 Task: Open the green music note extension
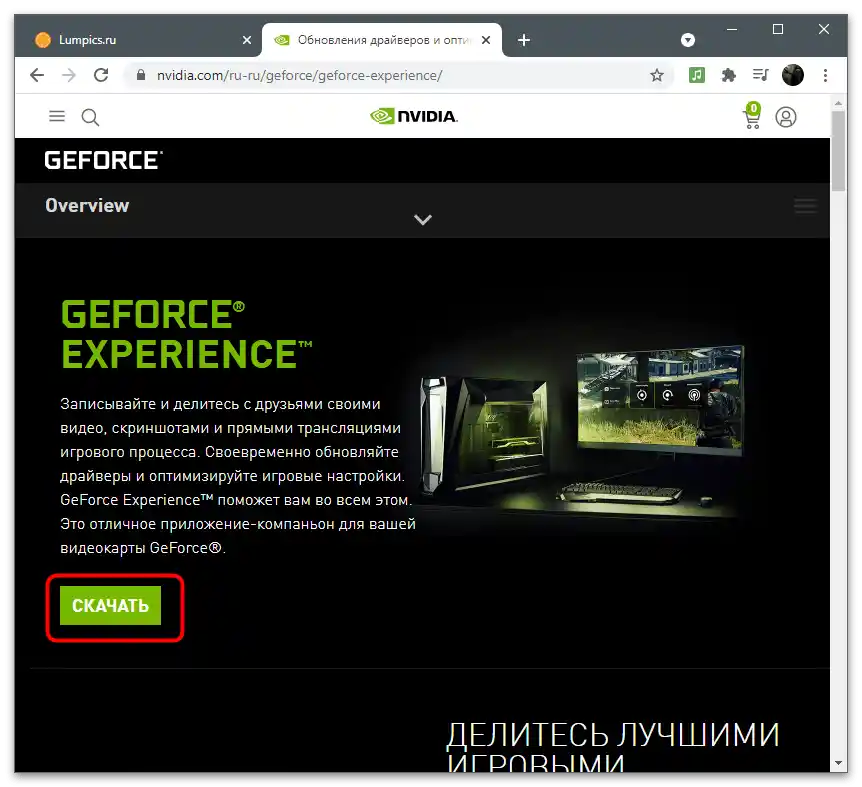[697, 75]
